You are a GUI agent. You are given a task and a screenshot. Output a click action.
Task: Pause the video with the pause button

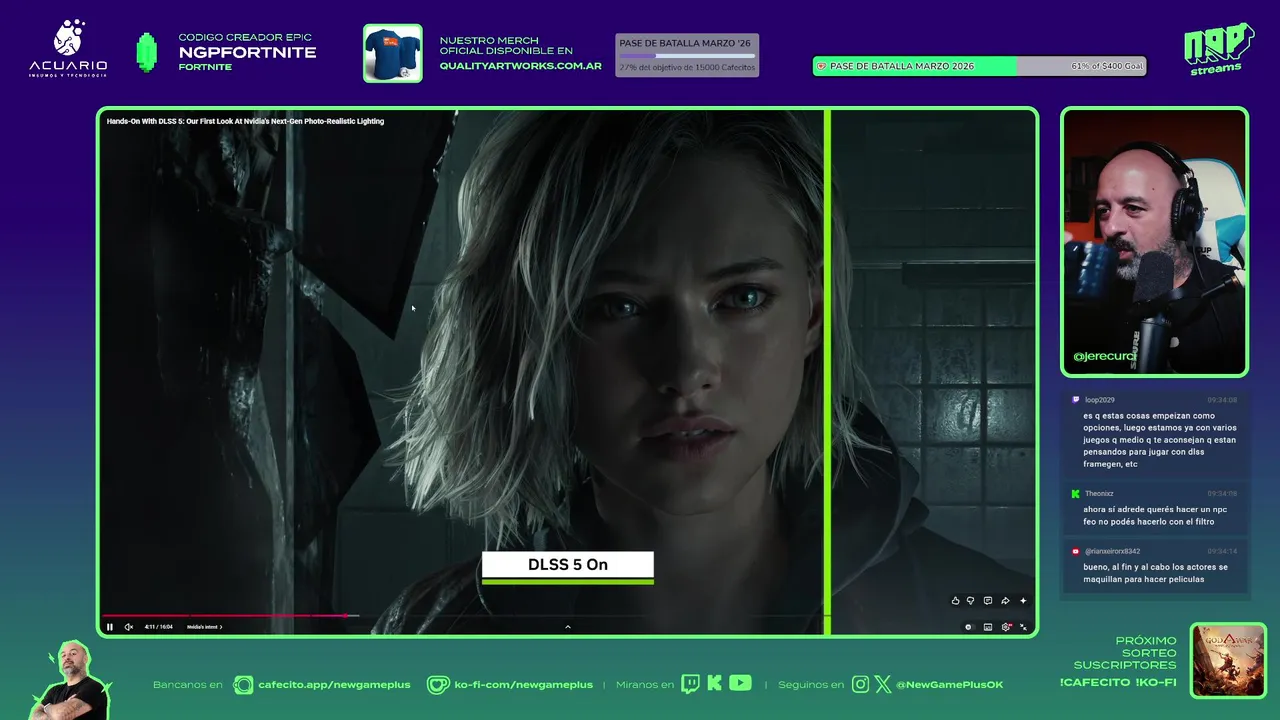[110, 627]
